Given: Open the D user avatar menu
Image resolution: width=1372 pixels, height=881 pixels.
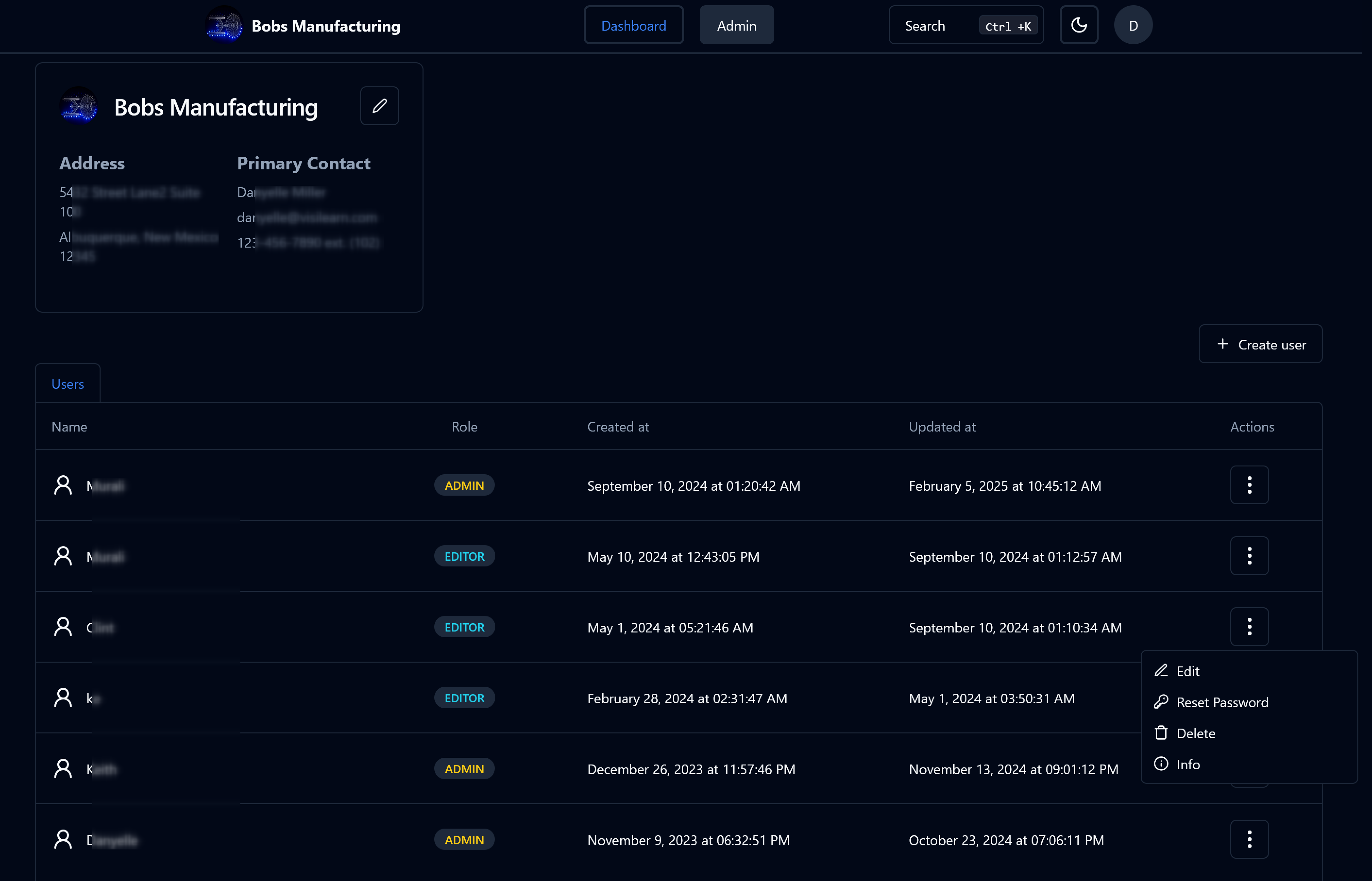Looking at the screenshot, I should [x=1133, y=25].
